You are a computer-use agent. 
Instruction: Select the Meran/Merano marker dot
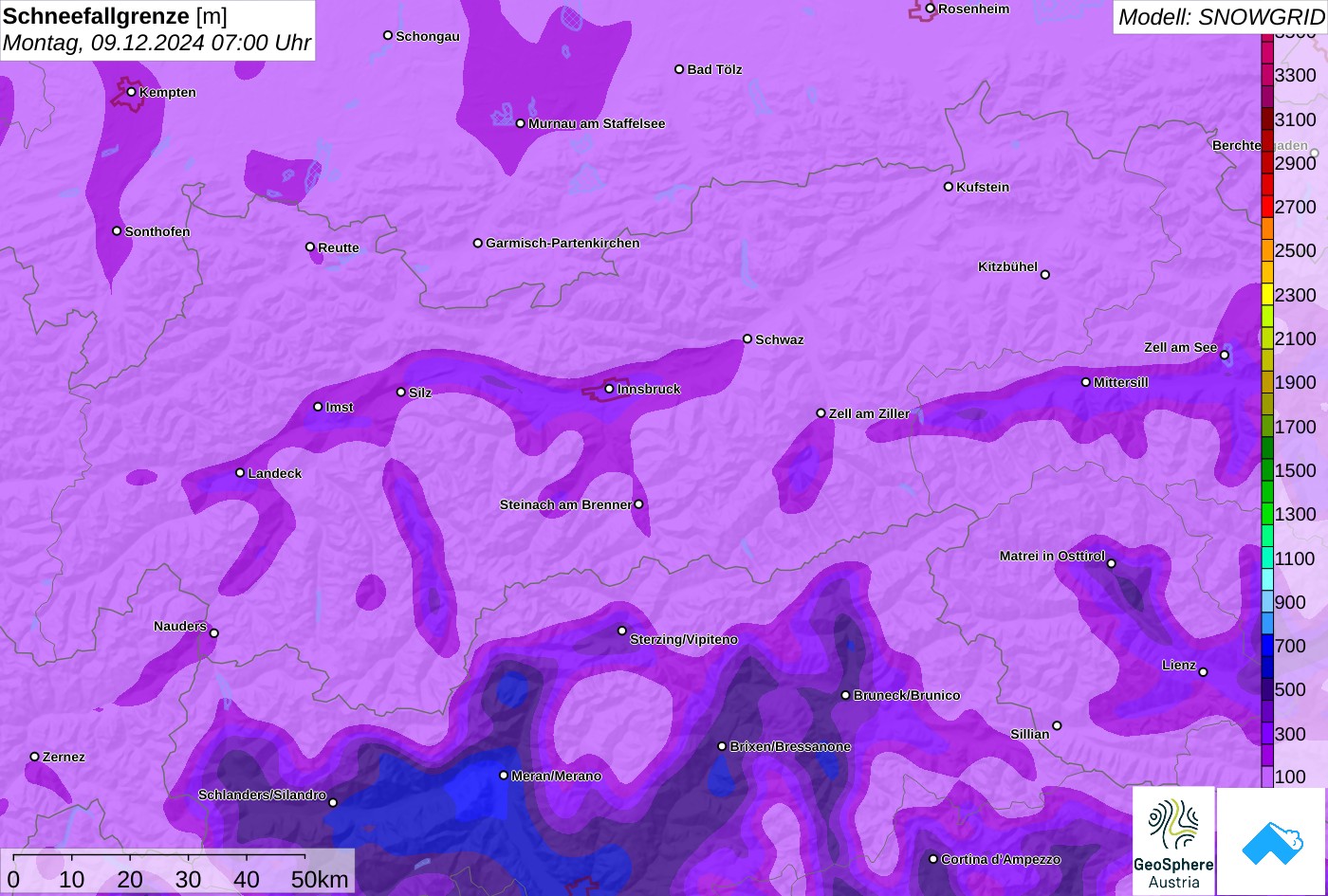click(504, 776)
